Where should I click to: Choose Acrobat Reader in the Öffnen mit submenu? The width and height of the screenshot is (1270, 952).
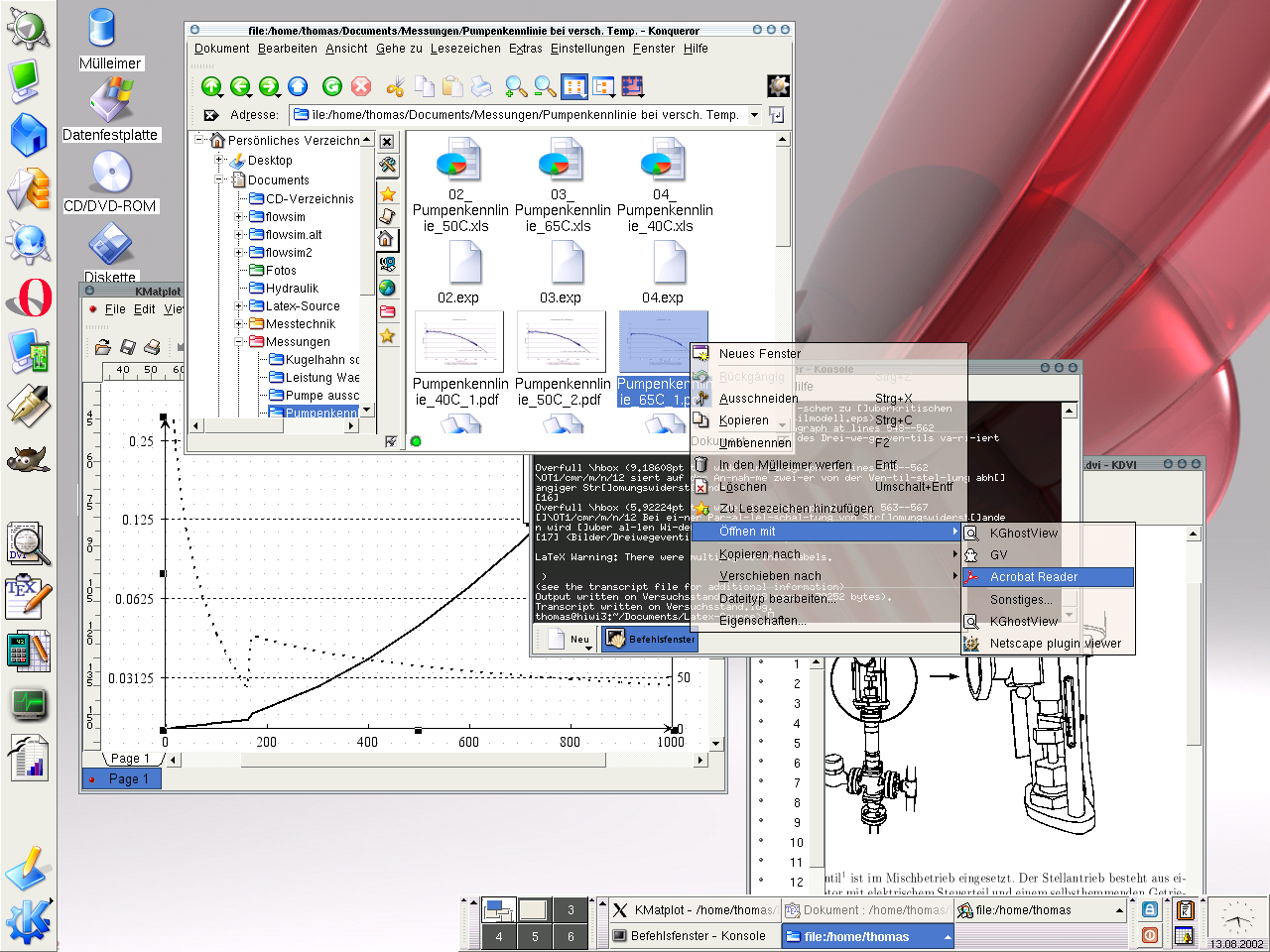point(1049,576)
